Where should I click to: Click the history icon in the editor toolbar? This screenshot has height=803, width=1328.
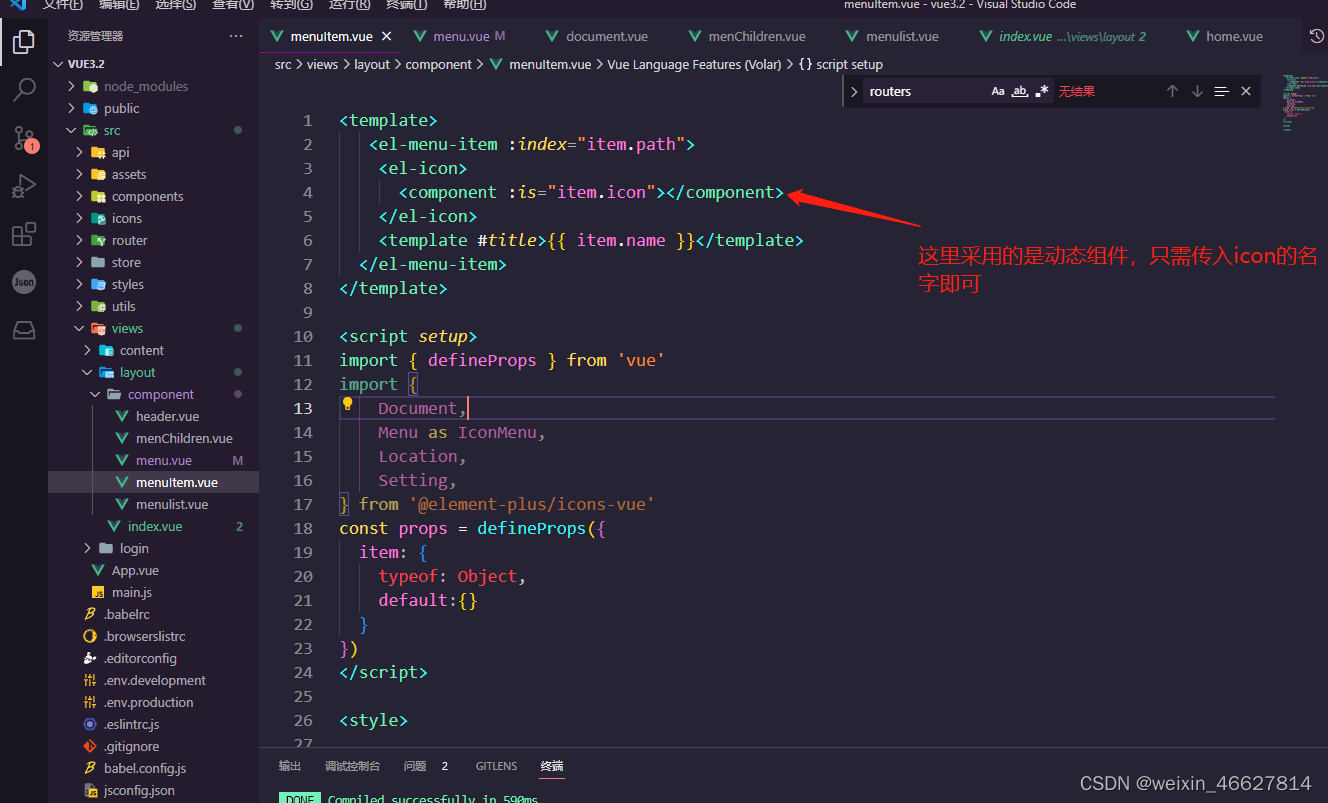click(x=1316, y=36)
